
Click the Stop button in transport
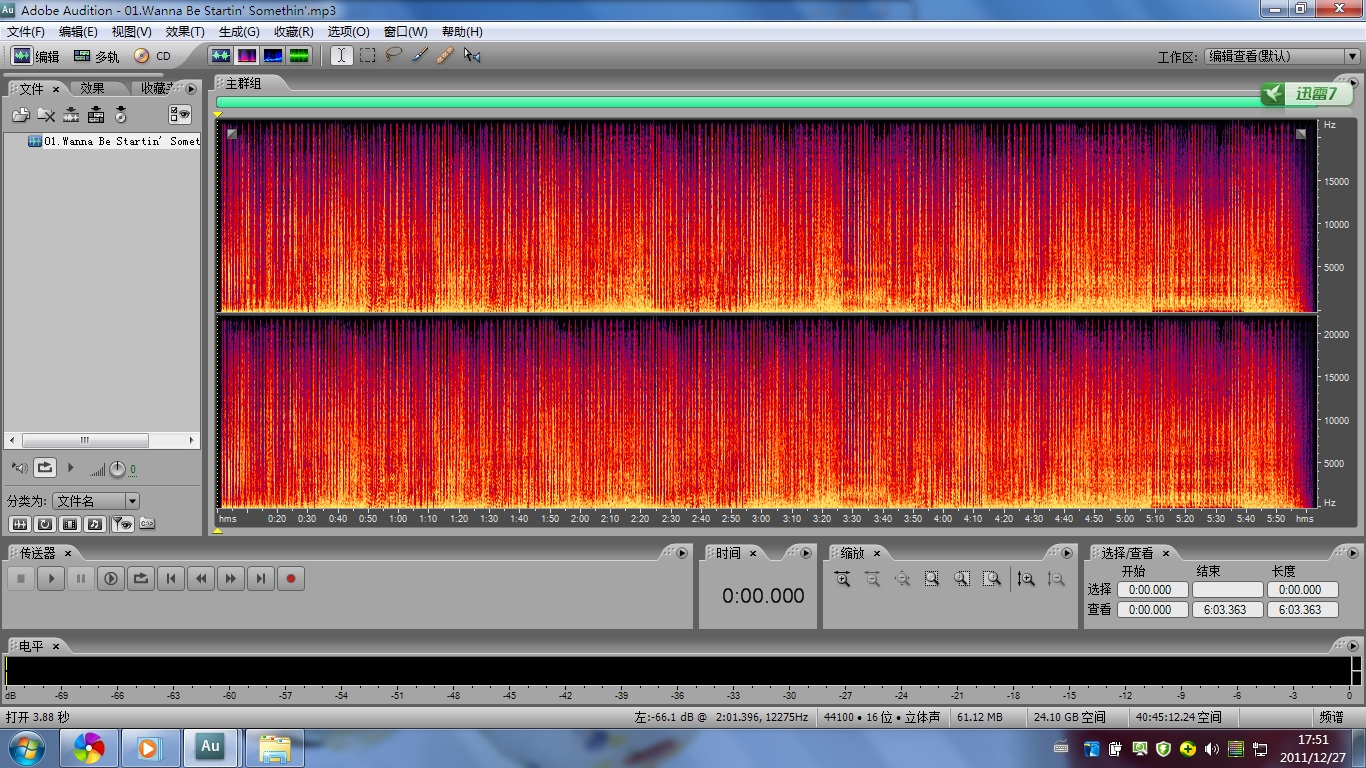(21, 578)
